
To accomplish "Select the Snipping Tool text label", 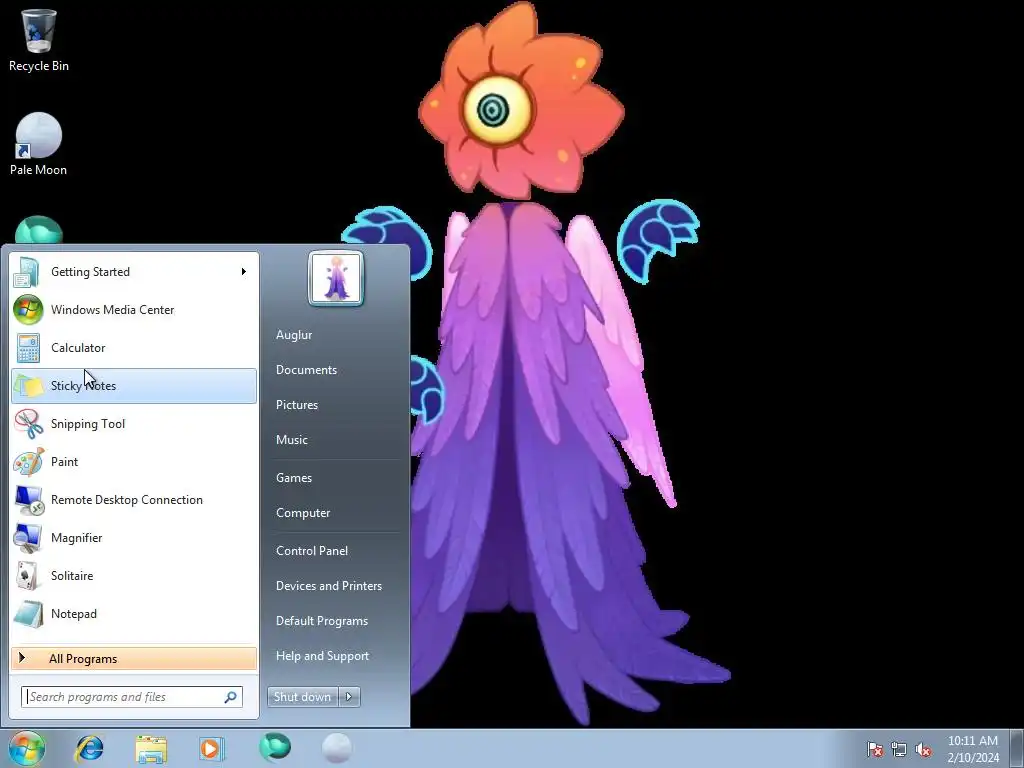I will click(88, 424).
